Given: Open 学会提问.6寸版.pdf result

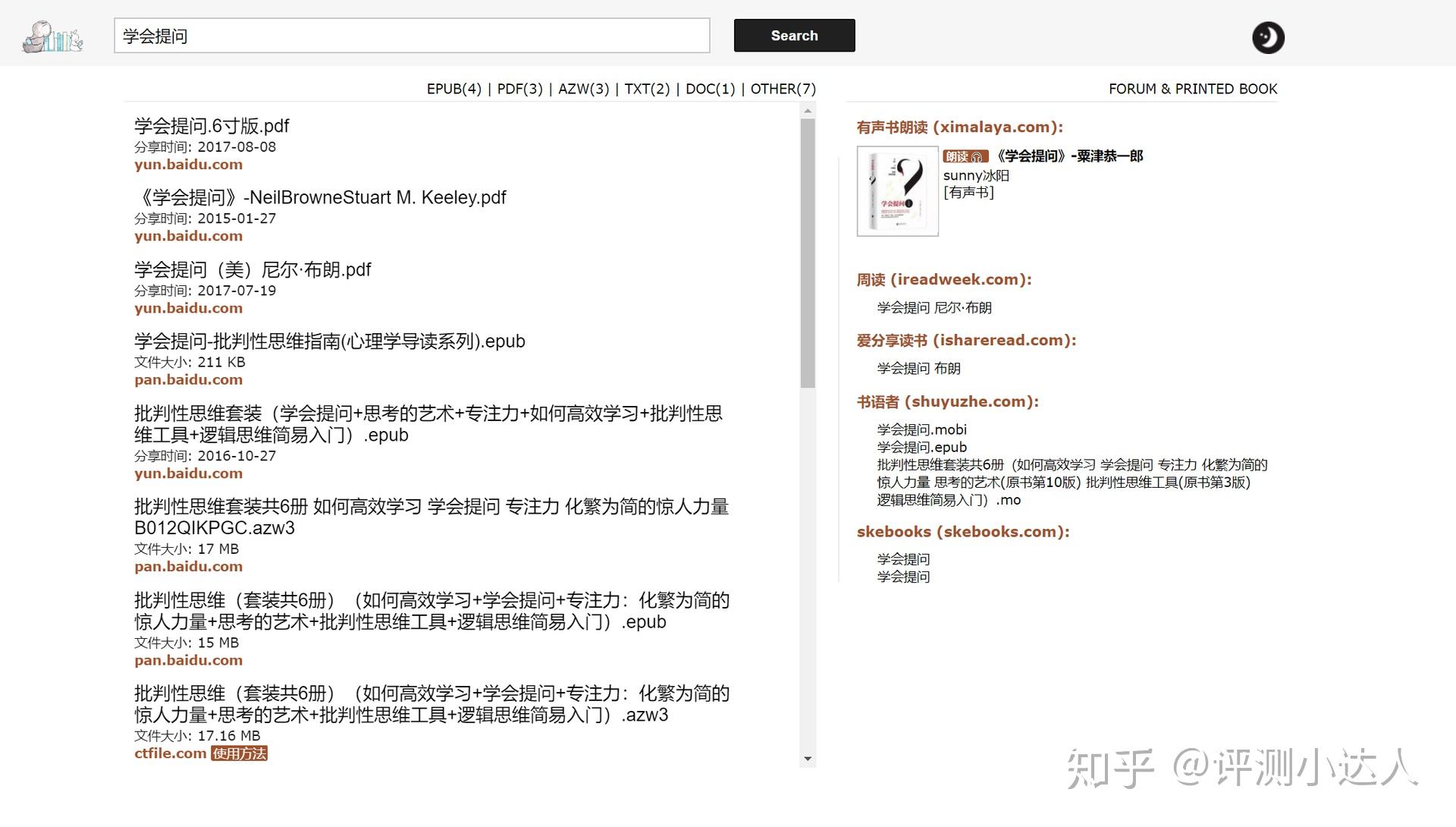Looking at the screenshot, I should pos(212,126).
